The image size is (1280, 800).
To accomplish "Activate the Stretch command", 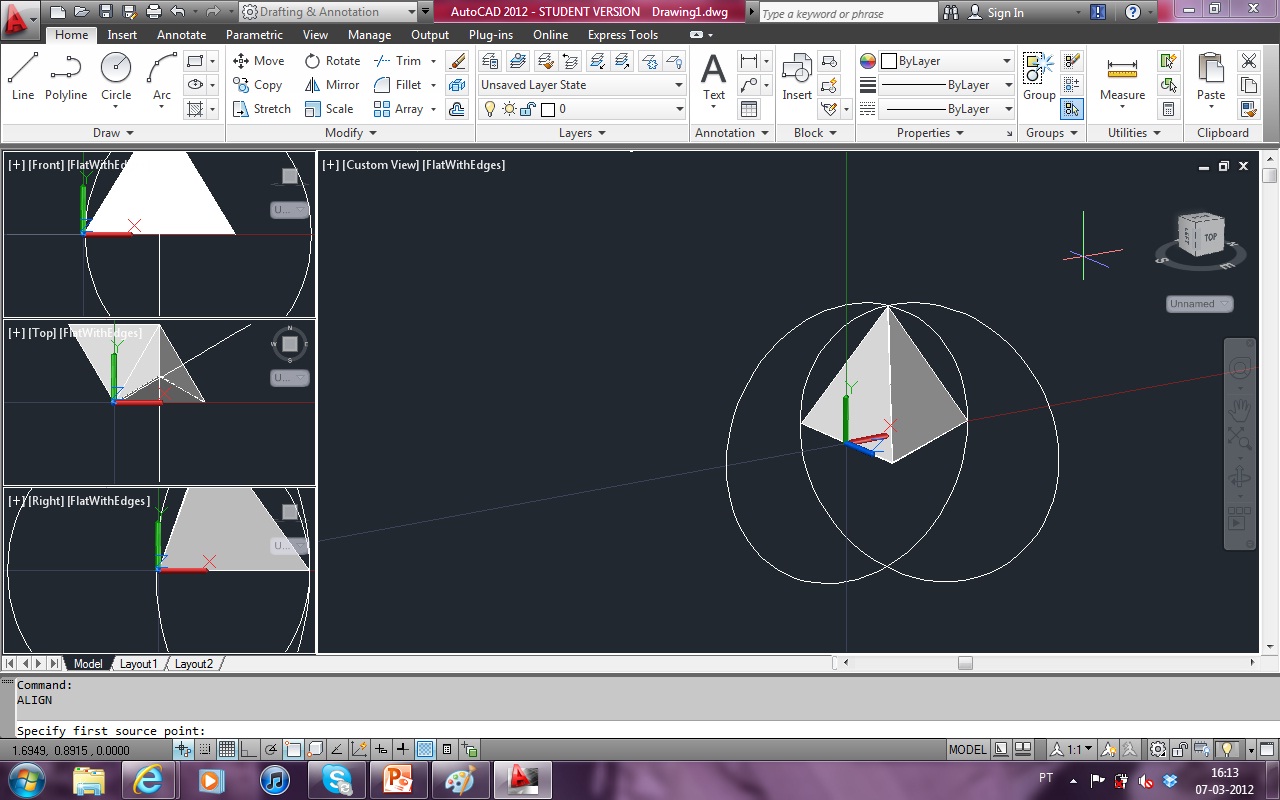I will tap(261, 109).
